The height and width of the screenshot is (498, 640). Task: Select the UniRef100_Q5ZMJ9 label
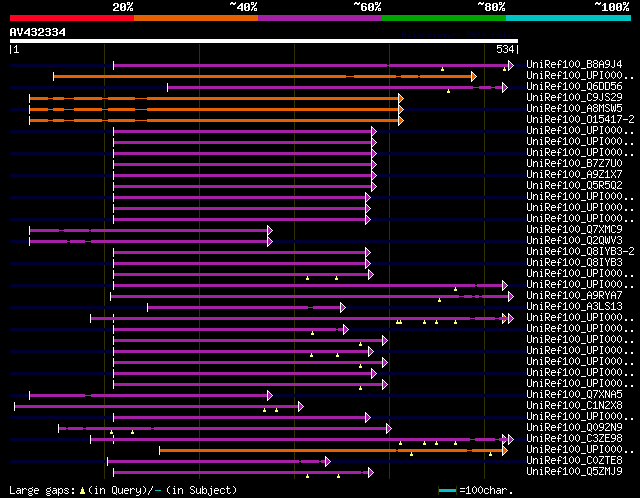(x=574, y=472)
